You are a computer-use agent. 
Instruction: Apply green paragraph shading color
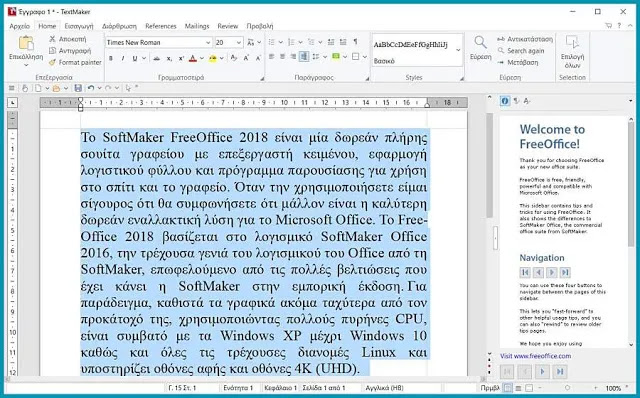(x=336, y=56)
